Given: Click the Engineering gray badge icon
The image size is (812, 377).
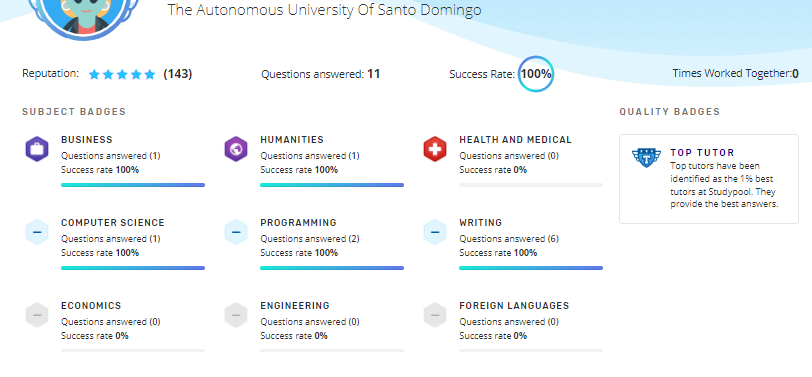Looking at the screenshot, I should (x=236, y=315).
